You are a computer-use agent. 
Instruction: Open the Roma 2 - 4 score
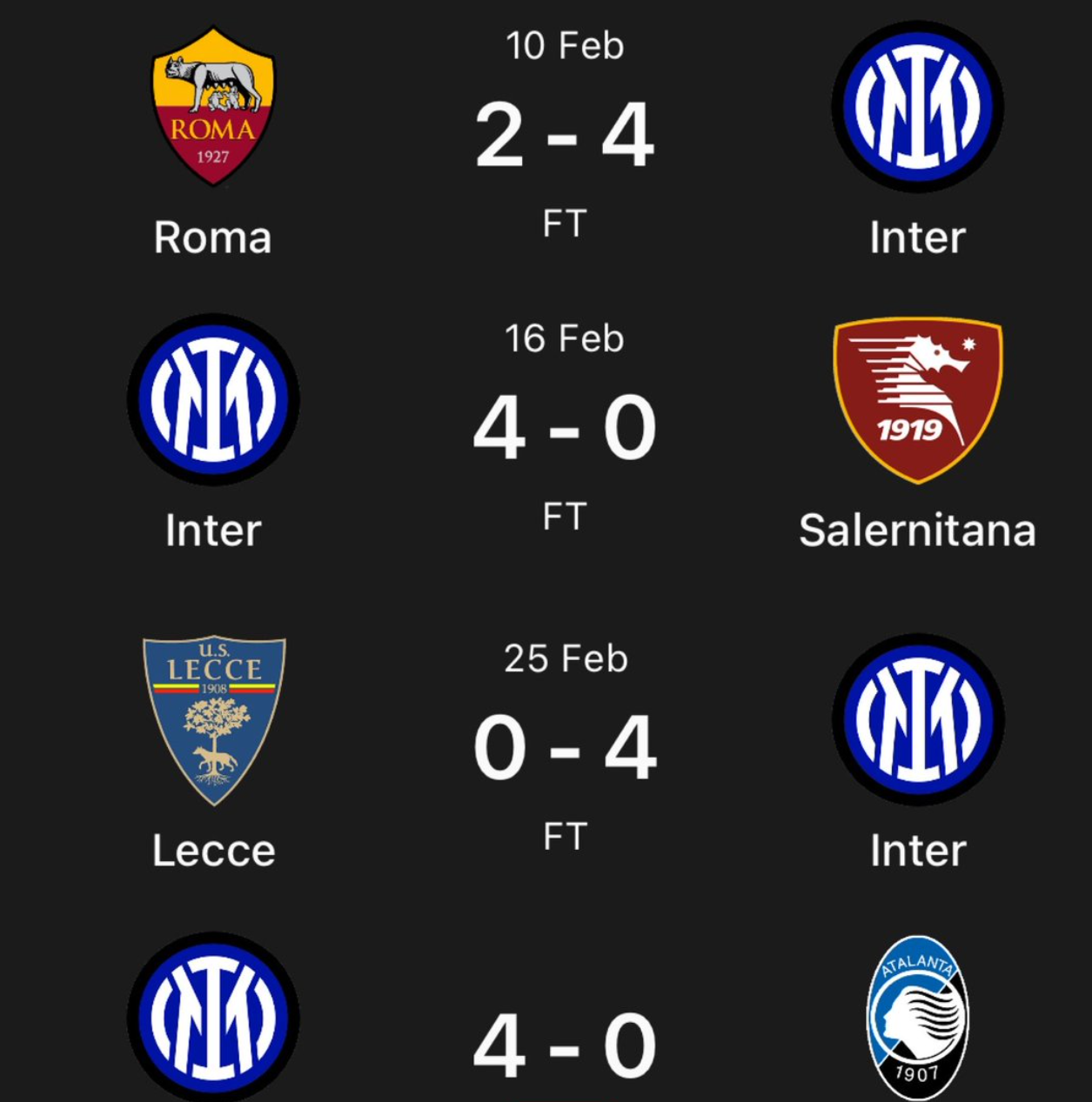(565, 136)
